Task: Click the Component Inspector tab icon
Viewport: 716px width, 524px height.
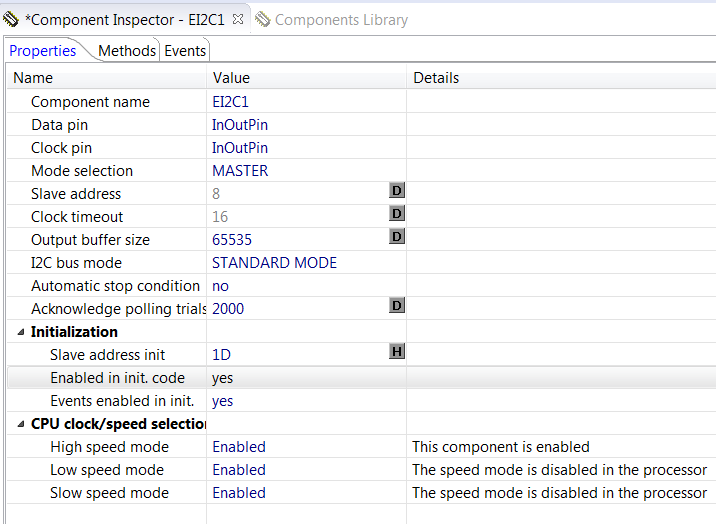Action: pos(11,19)
